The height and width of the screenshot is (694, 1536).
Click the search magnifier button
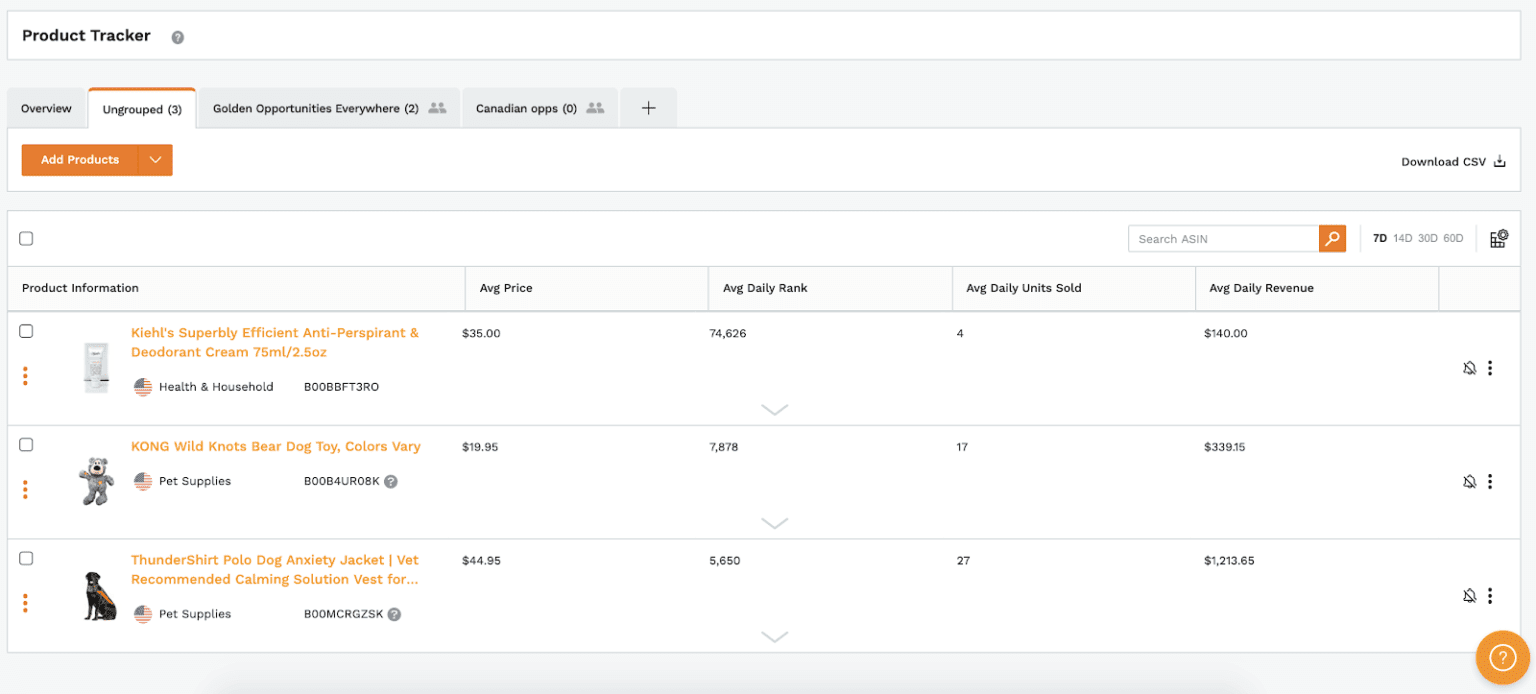[x=1332, y=238]
